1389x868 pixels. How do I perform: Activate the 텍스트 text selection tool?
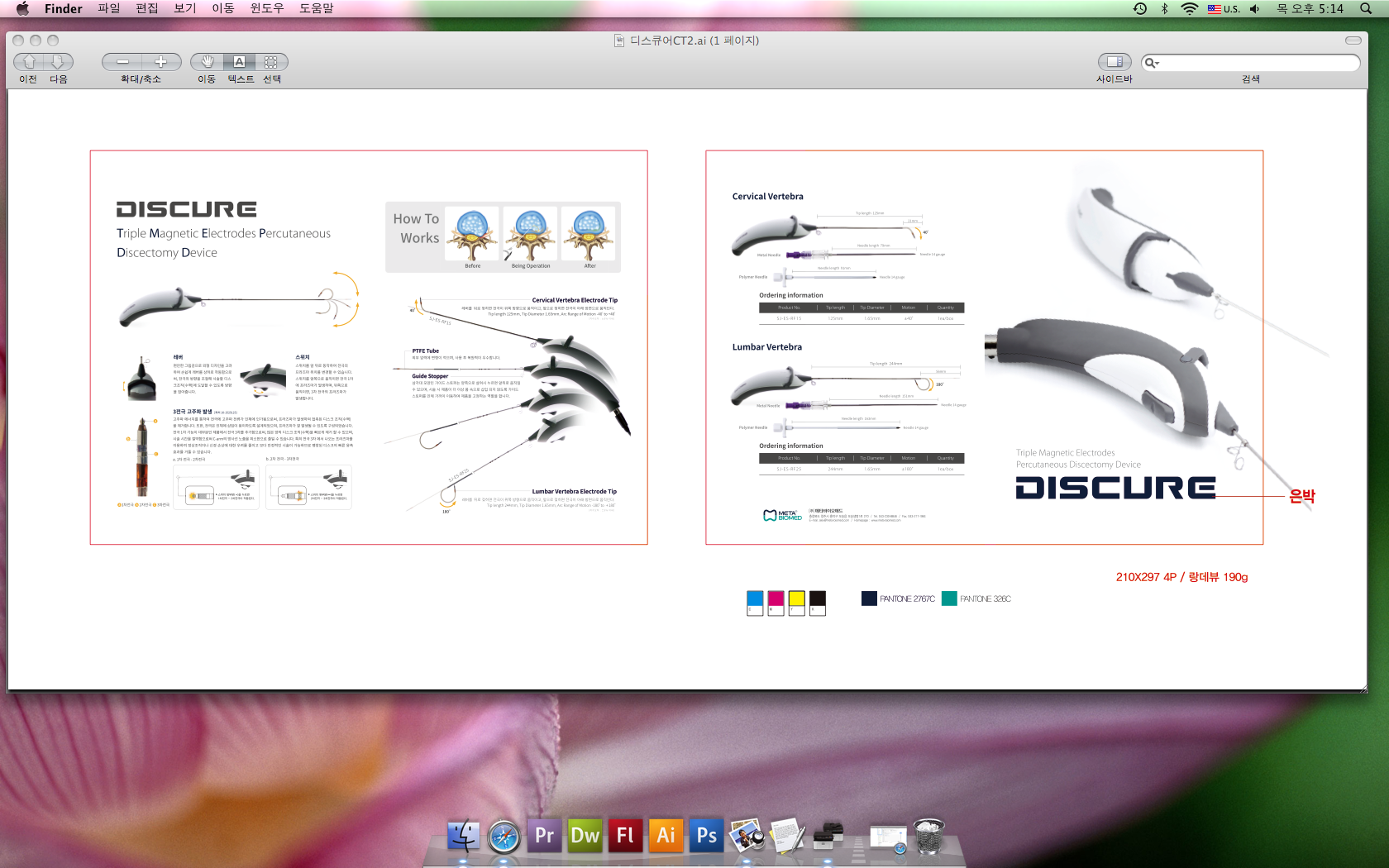coord(239,62)
